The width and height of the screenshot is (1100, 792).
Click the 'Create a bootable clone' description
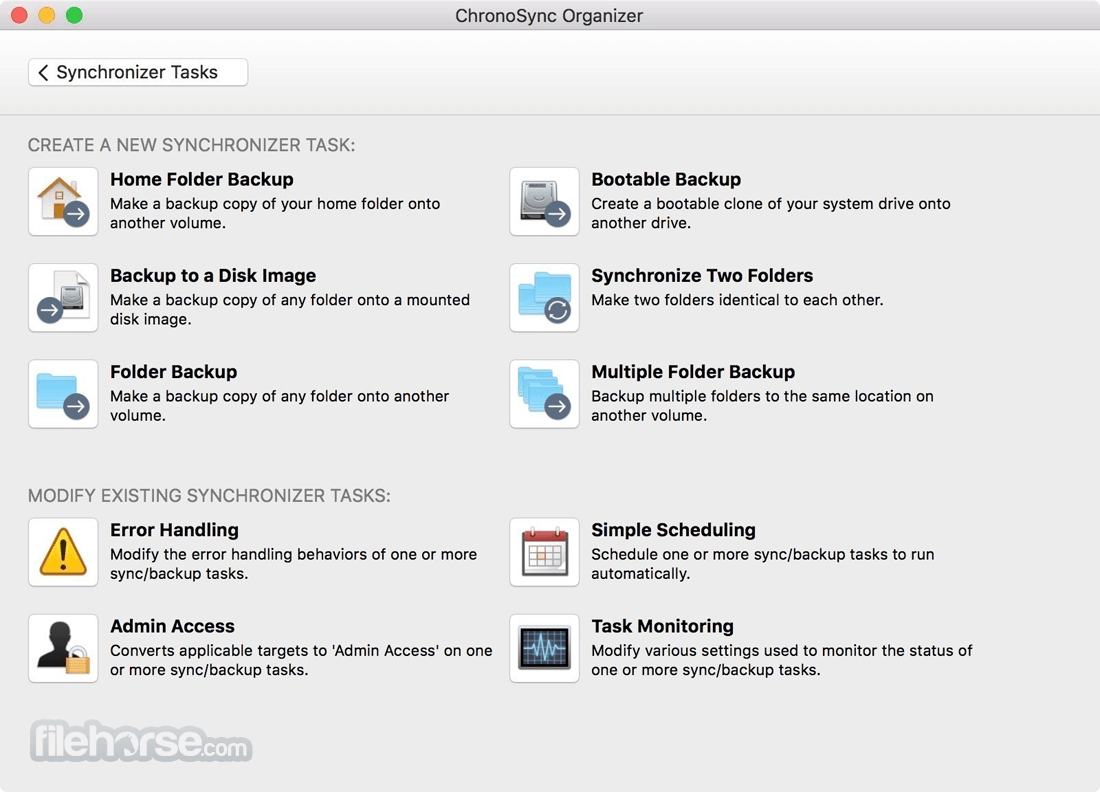(x=770, y=213)
